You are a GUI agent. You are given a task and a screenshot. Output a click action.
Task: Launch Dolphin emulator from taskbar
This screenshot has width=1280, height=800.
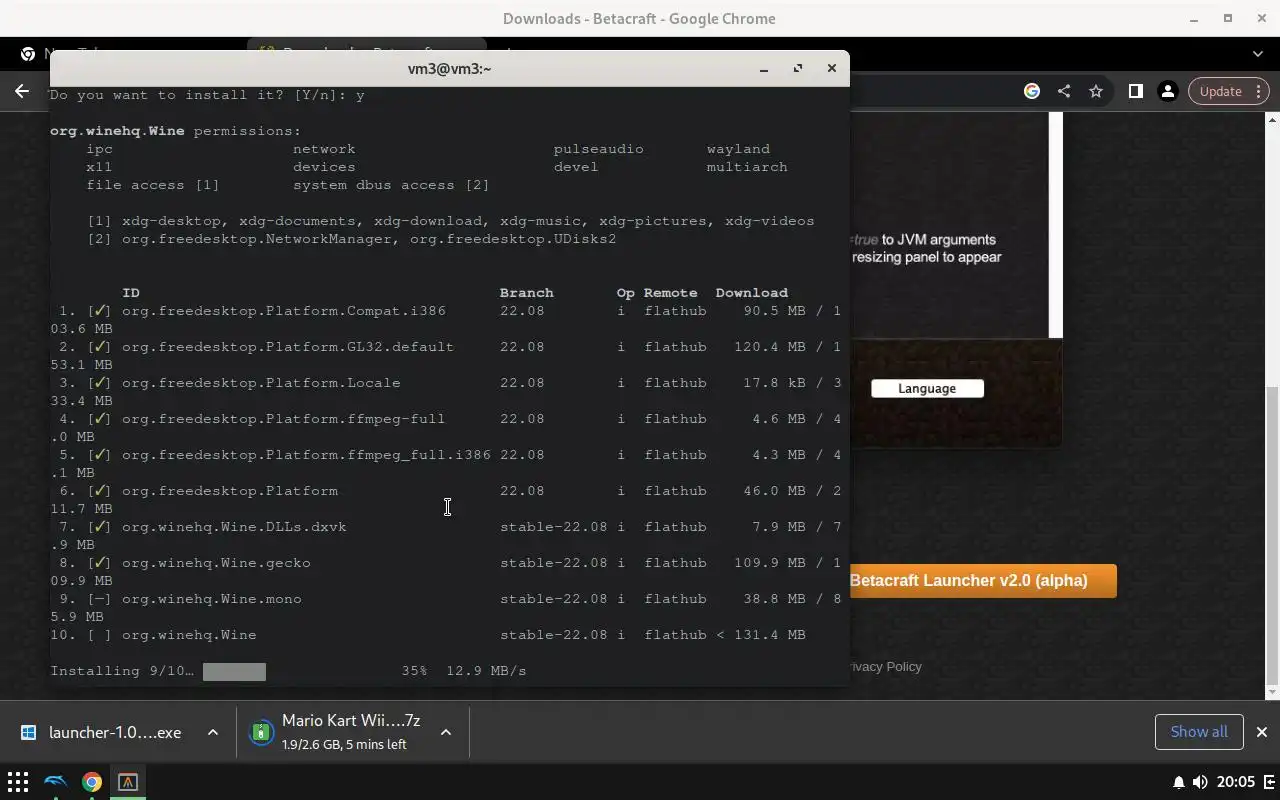[x=55, y=782]
